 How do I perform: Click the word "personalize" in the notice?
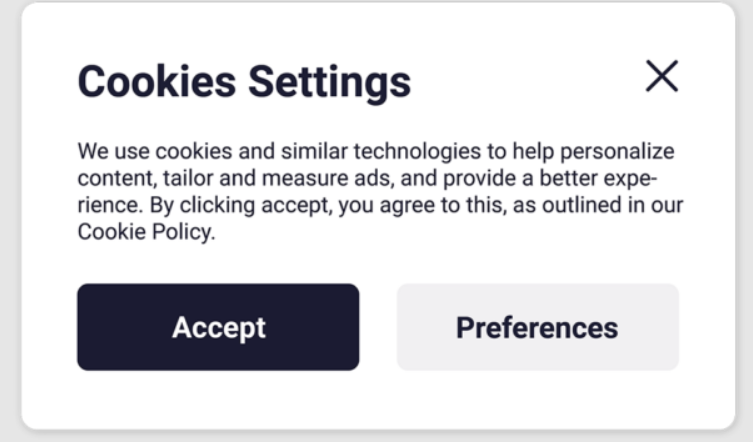(x=616, y=152)
